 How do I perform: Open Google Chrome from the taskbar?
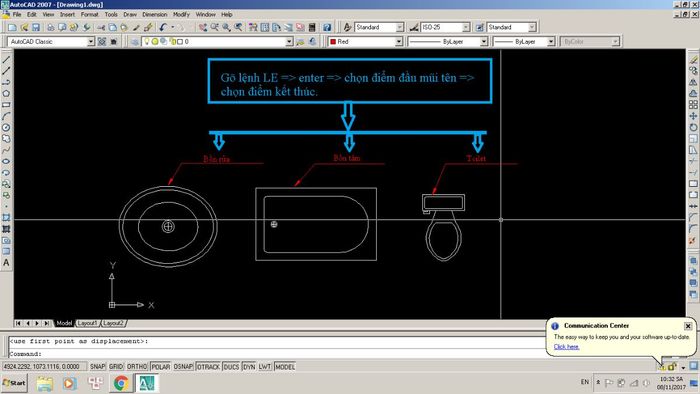pos(121,383)
